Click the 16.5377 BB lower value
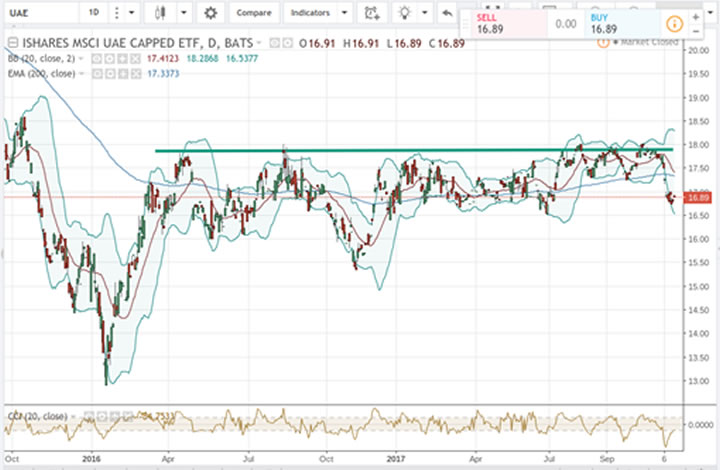Viewport: 720px width, 470px height. (x=242, y=59)
